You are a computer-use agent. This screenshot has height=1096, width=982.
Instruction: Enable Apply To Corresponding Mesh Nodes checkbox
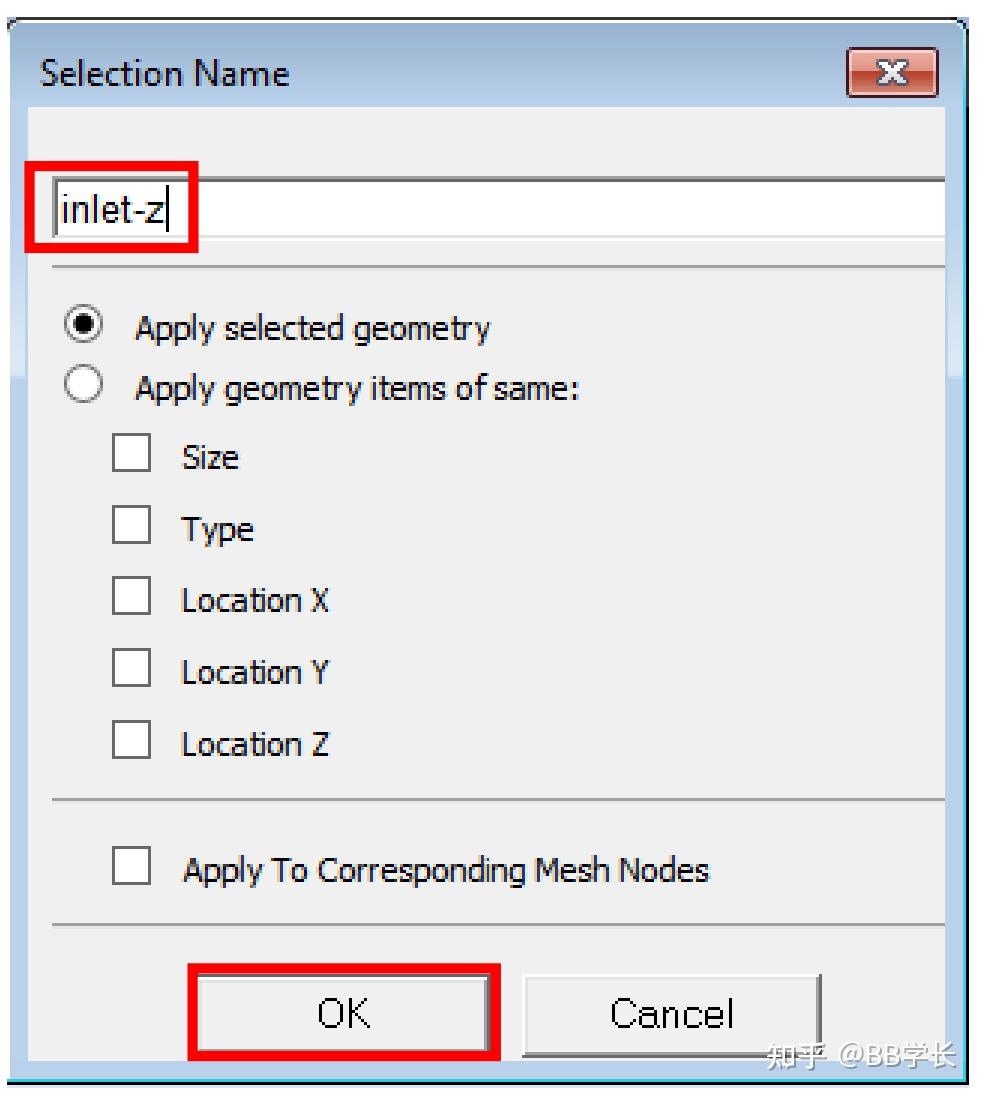point(131,867)
